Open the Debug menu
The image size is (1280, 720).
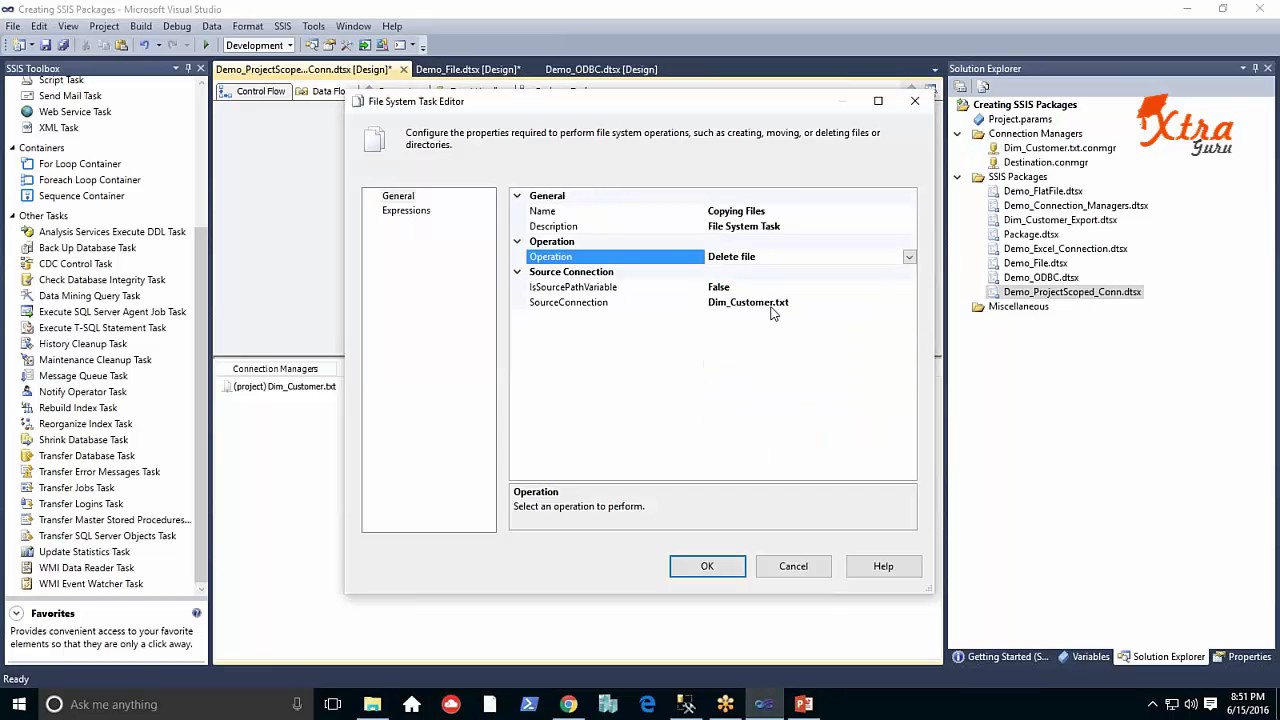(x=177, y=26)
